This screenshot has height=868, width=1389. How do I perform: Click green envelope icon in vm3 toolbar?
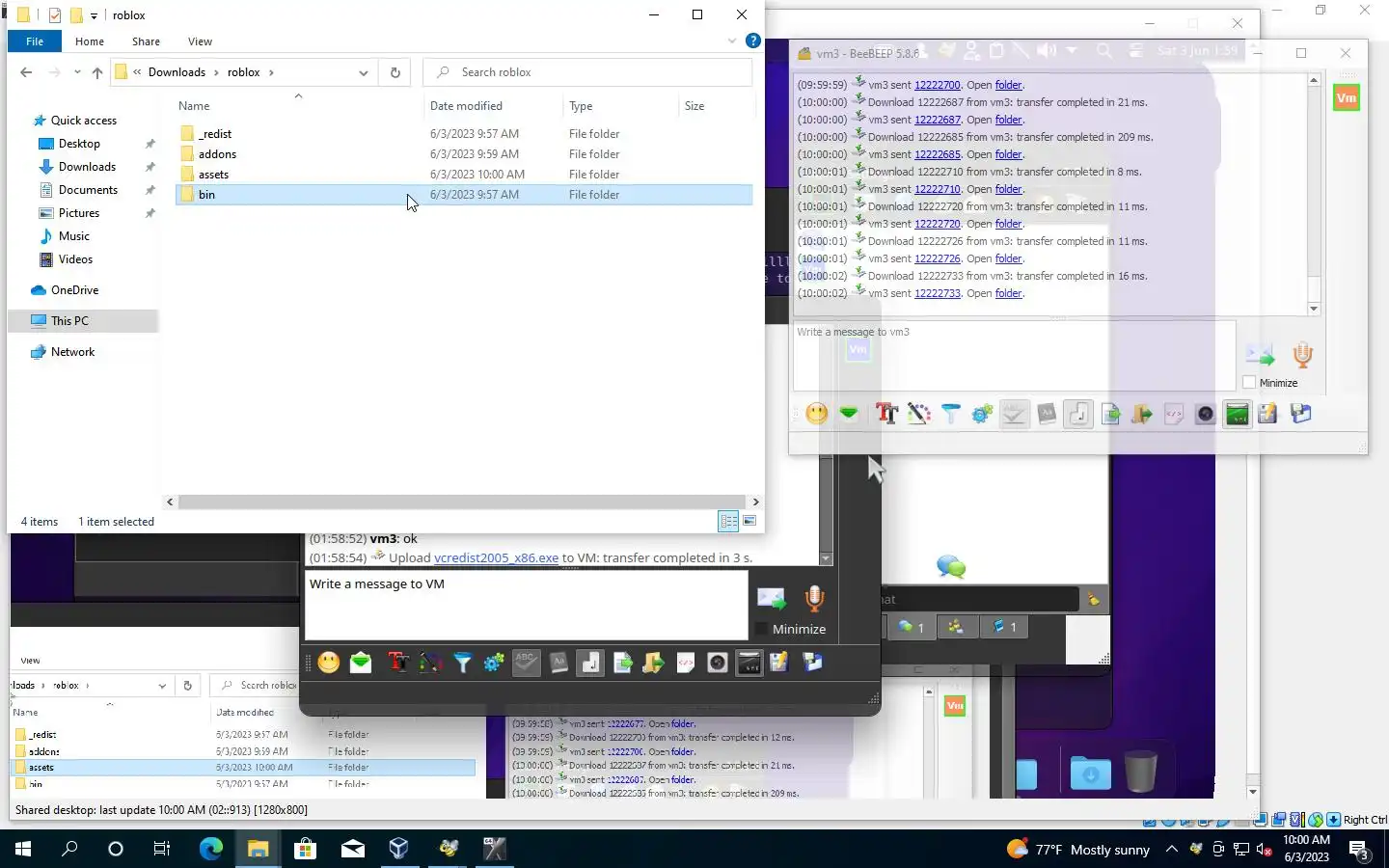point(849,414)
